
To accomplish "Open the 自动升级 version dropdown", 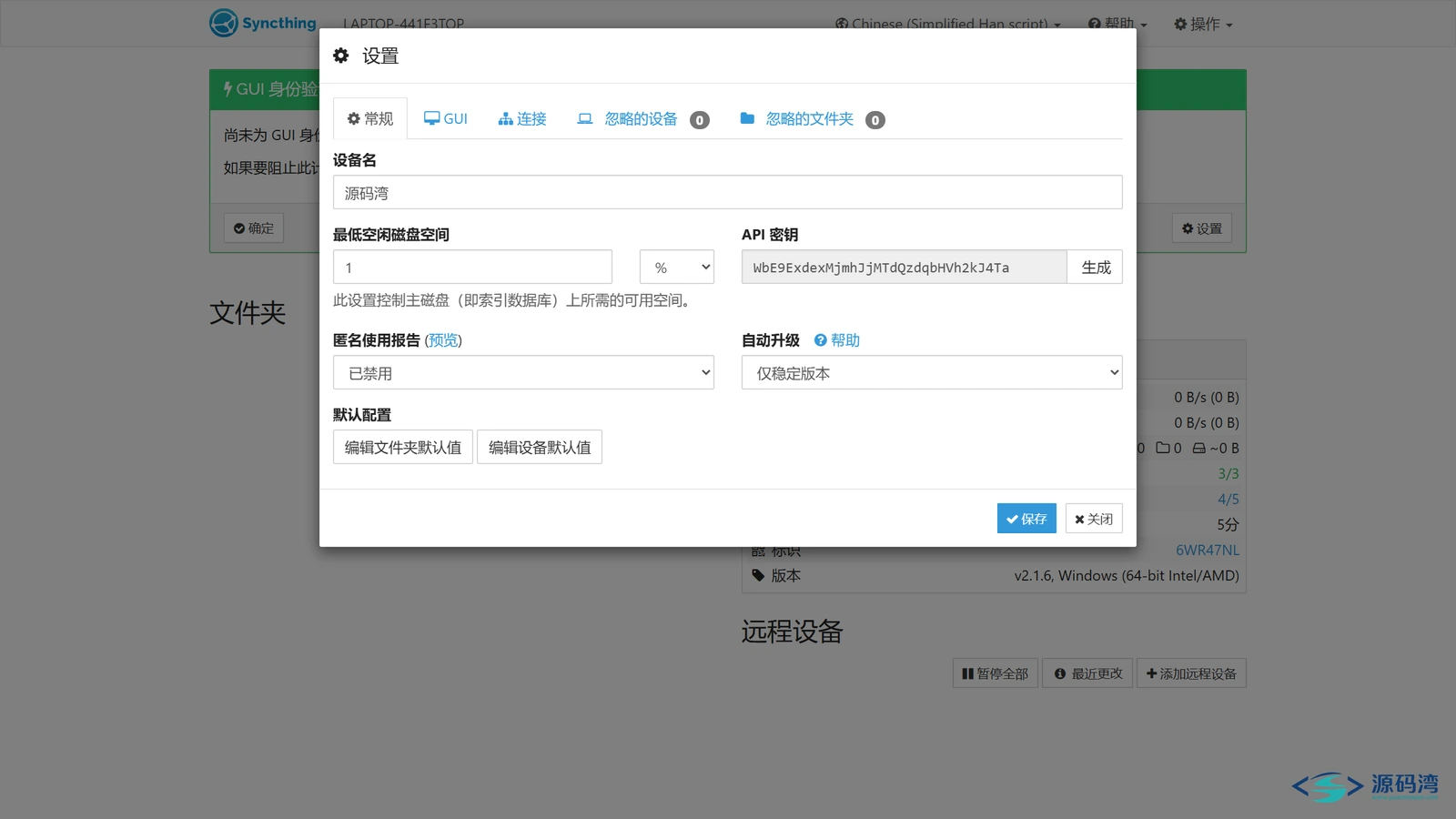I will 932,373.
